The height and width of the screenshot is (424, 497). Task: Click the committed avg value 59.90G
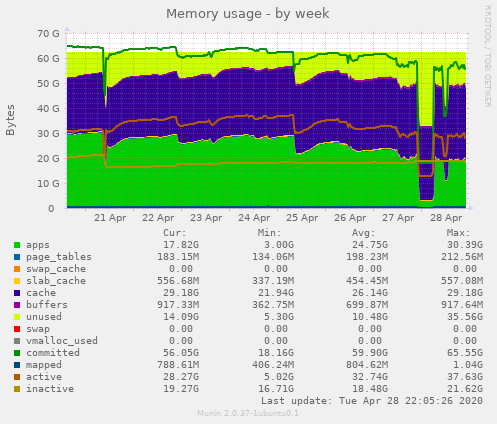click(370, 353)
